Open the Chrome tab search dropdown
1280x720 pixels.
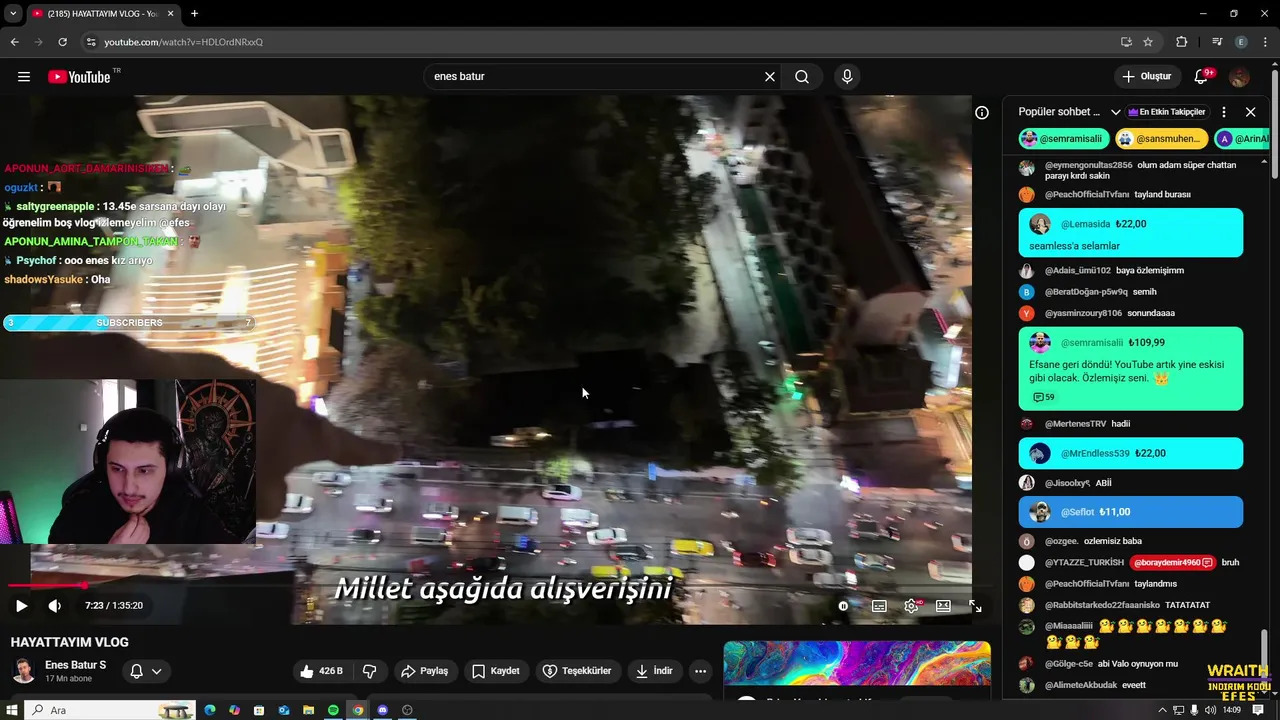12,13
